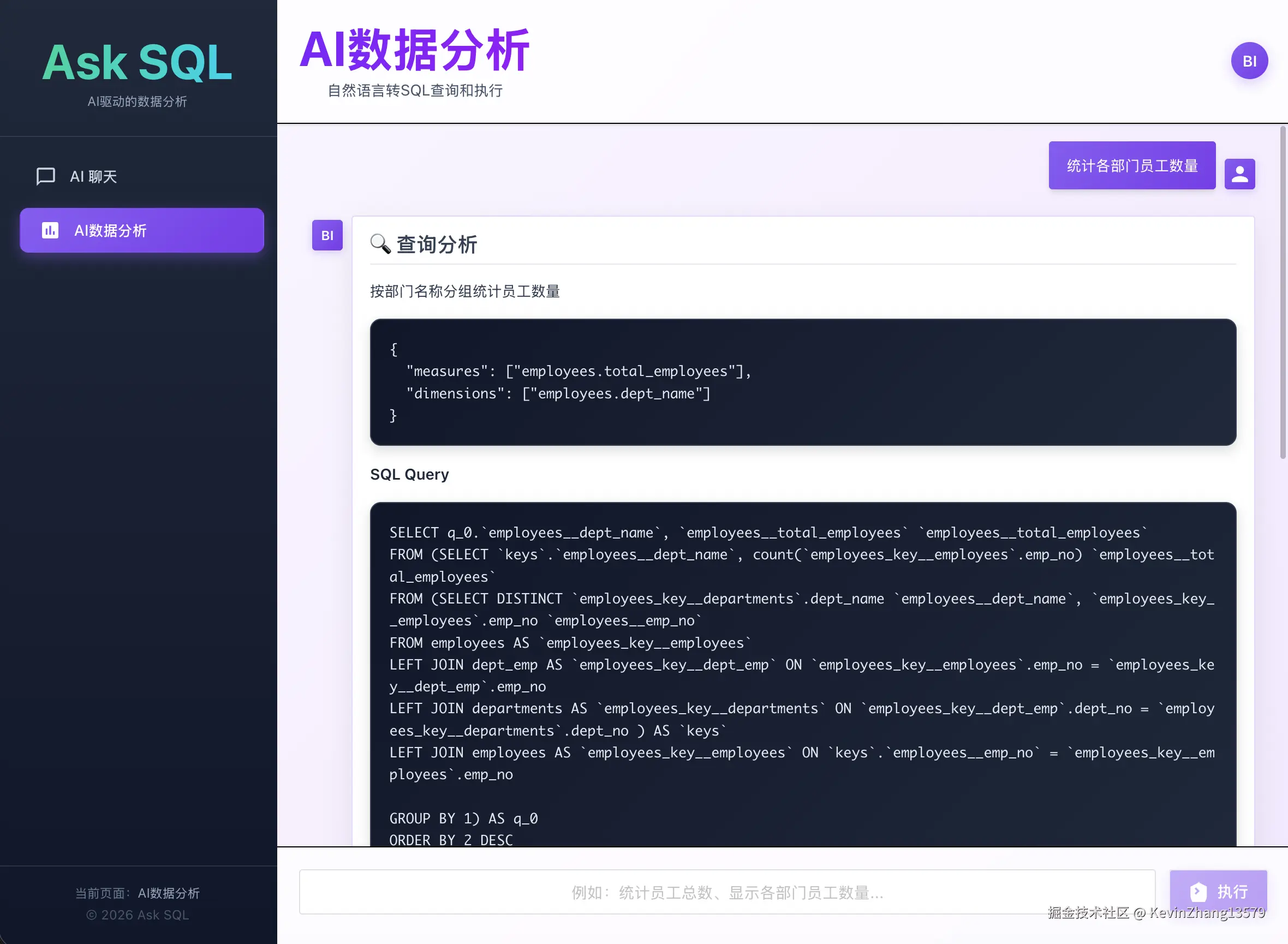The height and width of the screenshot is (944, 1288).
Task: Click the purple user profile icon near 统计各部门员工数量
Action: [x=1240, y=173]
